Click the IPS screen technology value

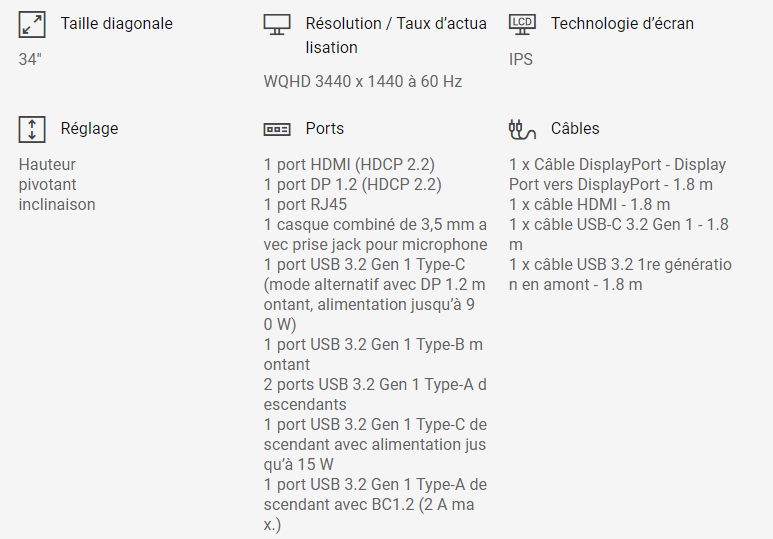(x=521, y=59)
